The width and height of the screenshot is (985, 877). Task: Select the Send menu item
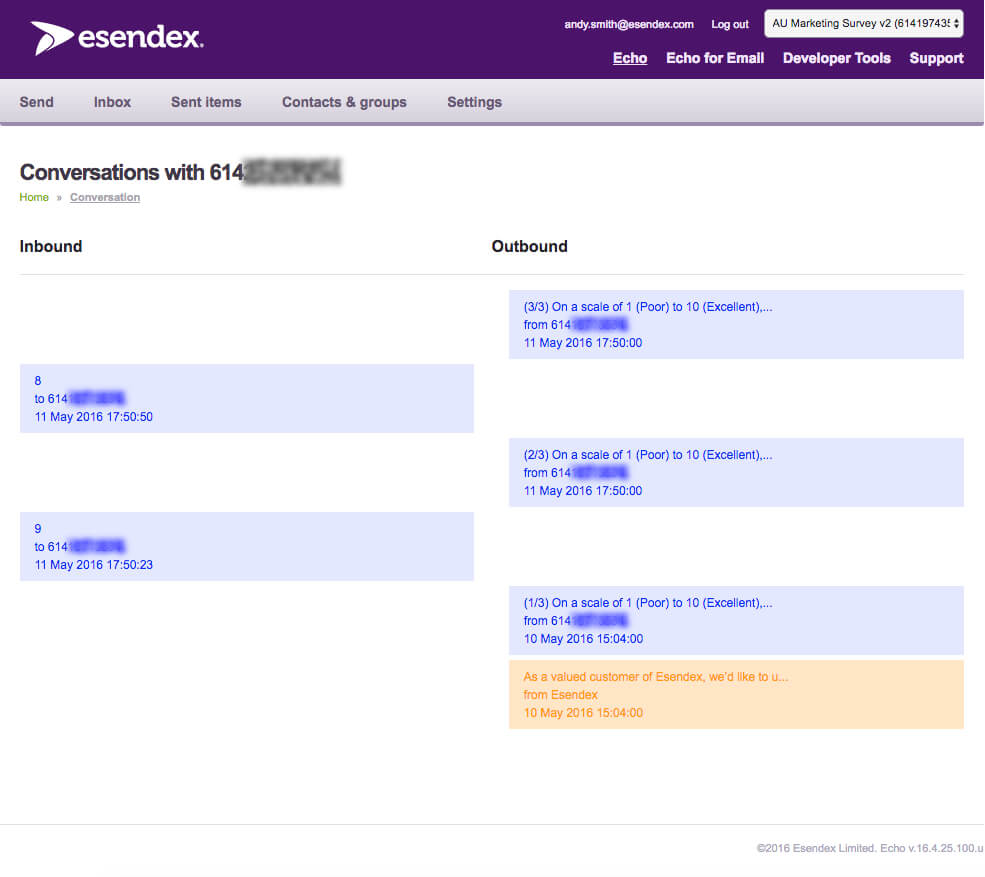[x=37, y=102]
